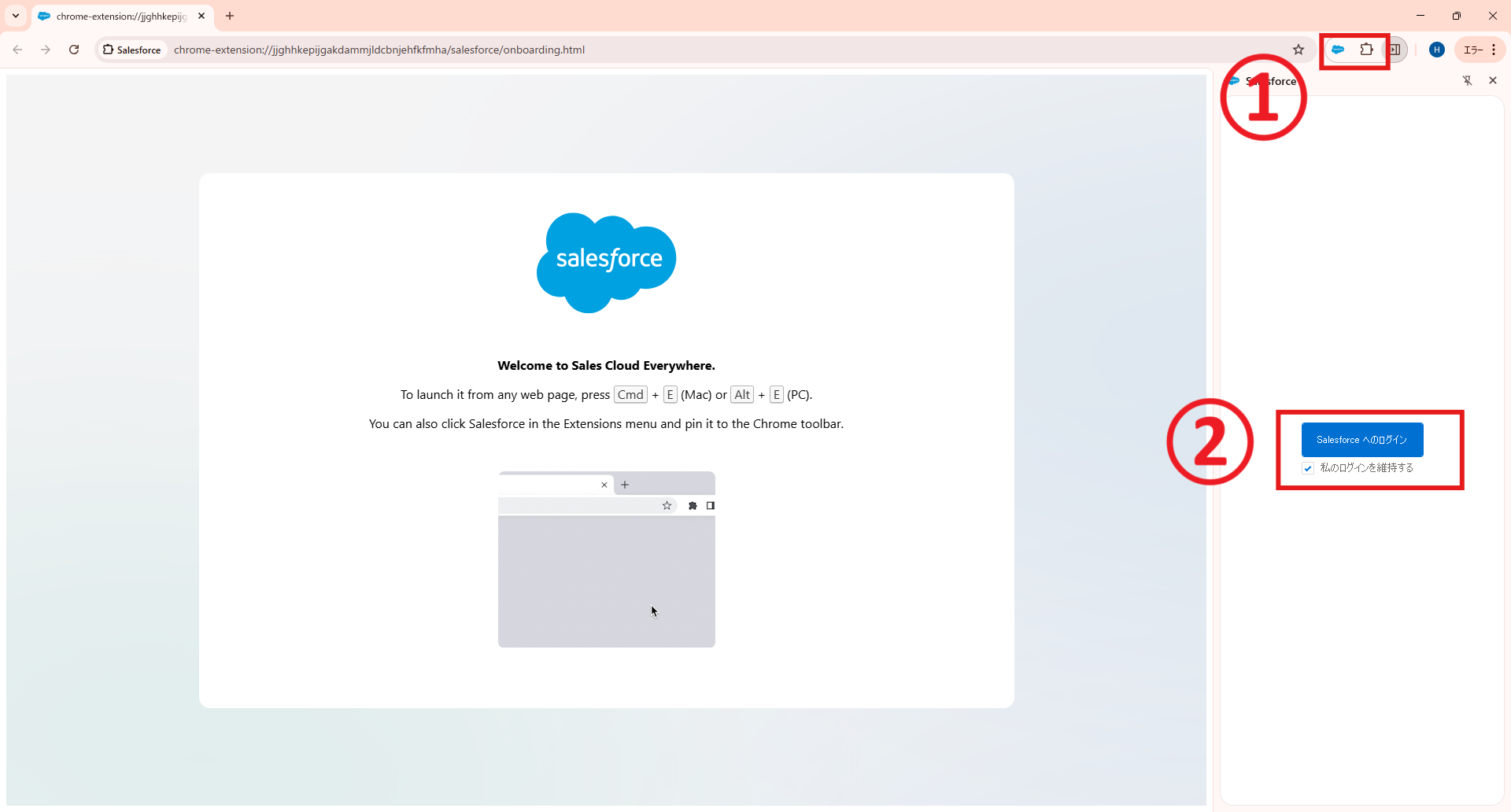The image size is (1511, 812).
Task: Click the Salesforce extension icon in toolbar
Action: (1338, 50)
